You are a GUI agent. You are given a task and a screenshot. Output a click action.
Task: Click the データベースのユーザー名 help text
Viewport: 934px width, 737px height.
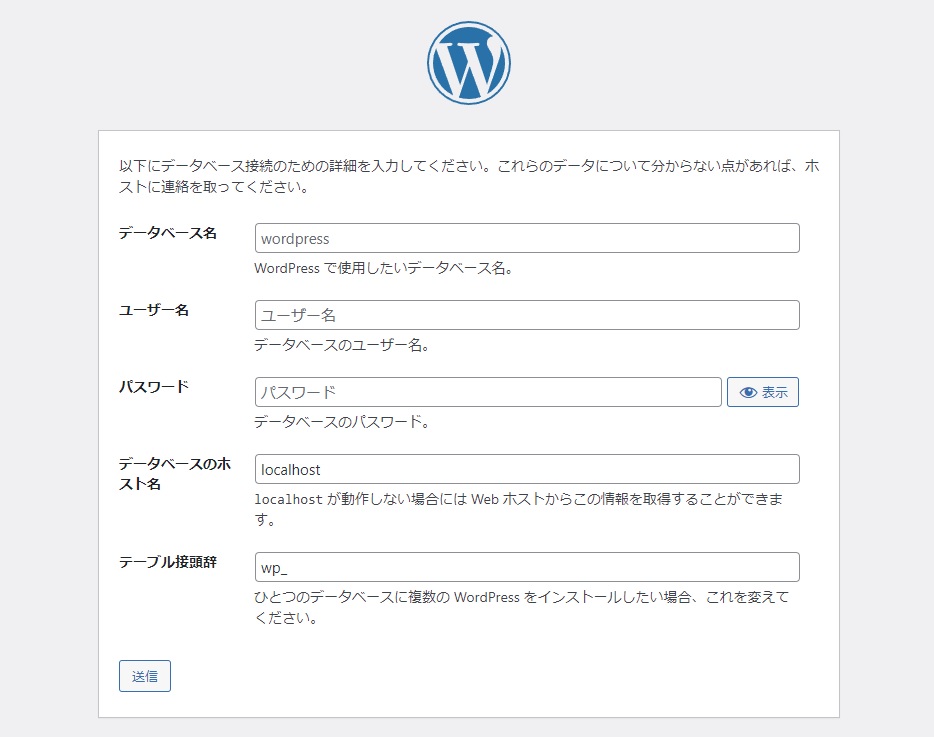342,345
